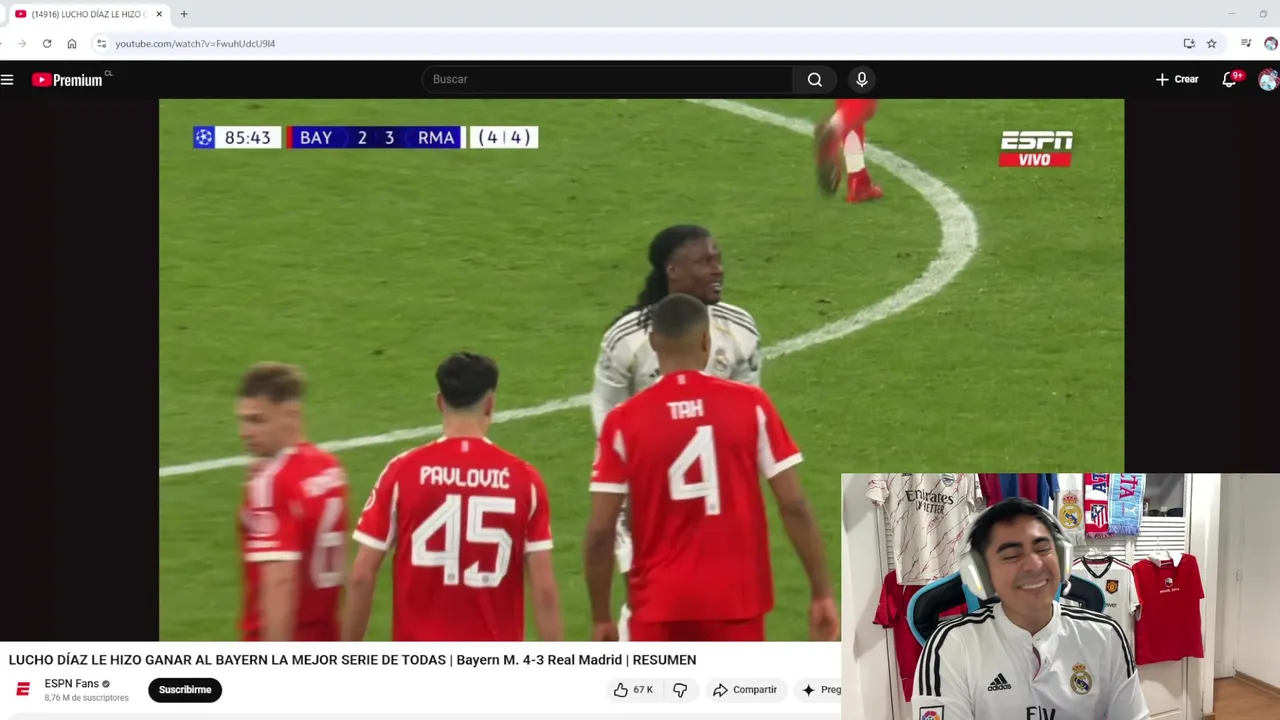Type in the Buscar search field

[607, 79]
